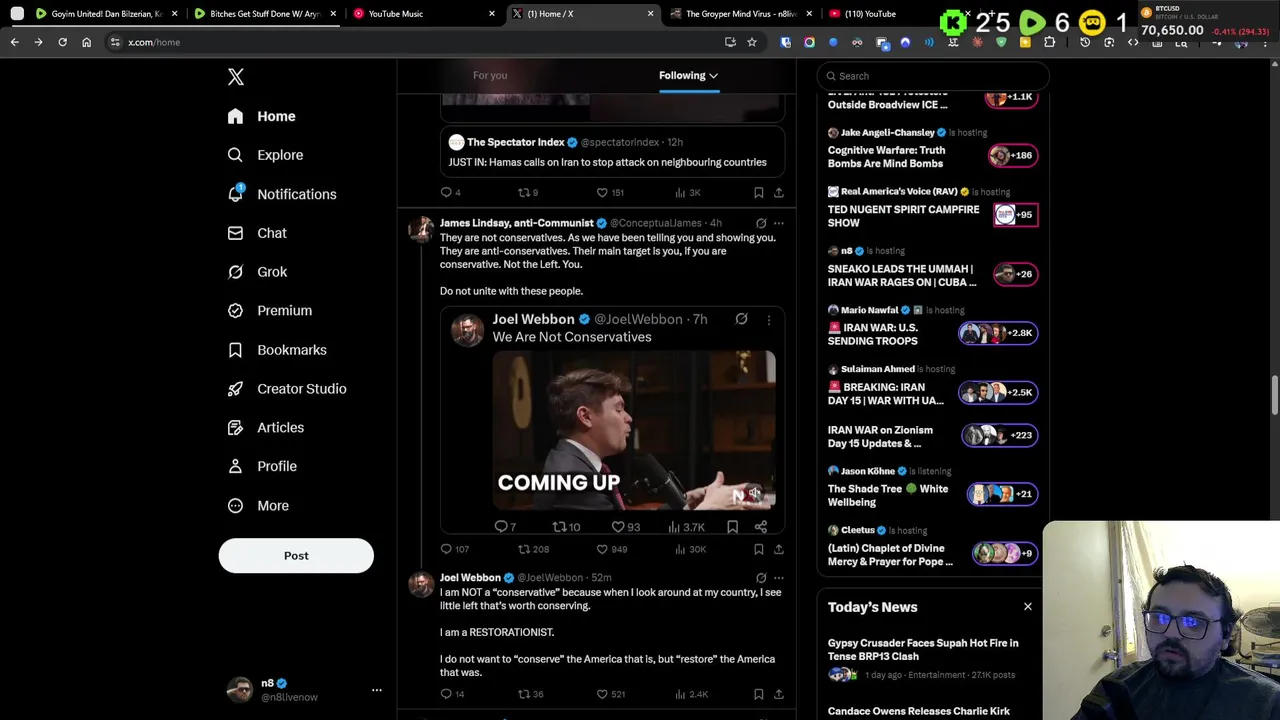This screenshot has width=1280, height=720.
Task: Open James Lindsay, anti-Communist profile name
Action: (x=516, y=223)
